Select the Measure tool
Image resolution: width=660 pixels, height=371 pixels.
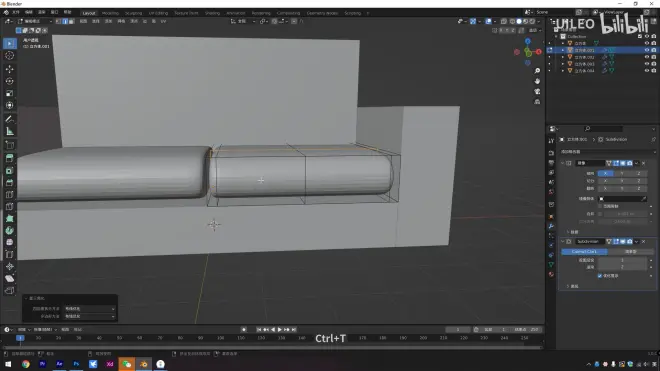coord(10,131)
